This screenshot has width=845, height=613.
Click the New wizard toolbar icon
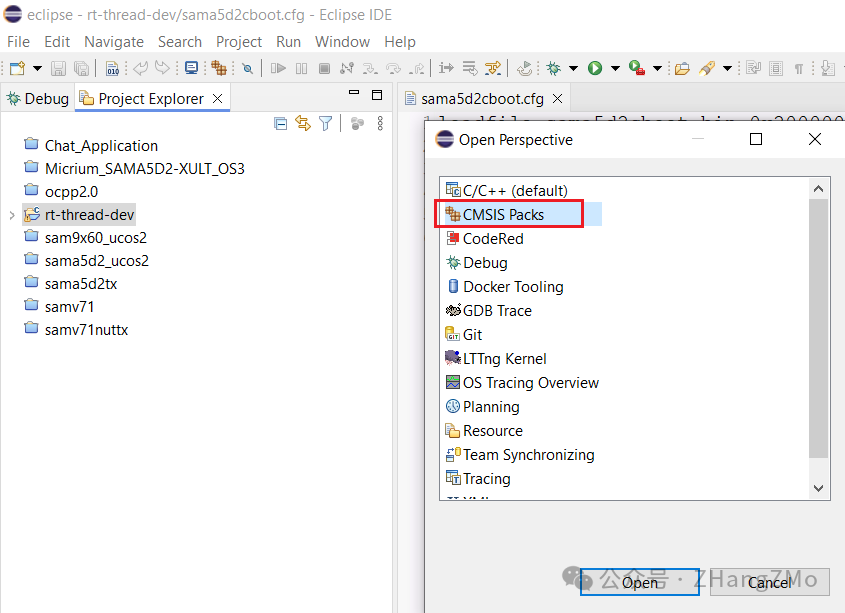(x=18, y=68)
